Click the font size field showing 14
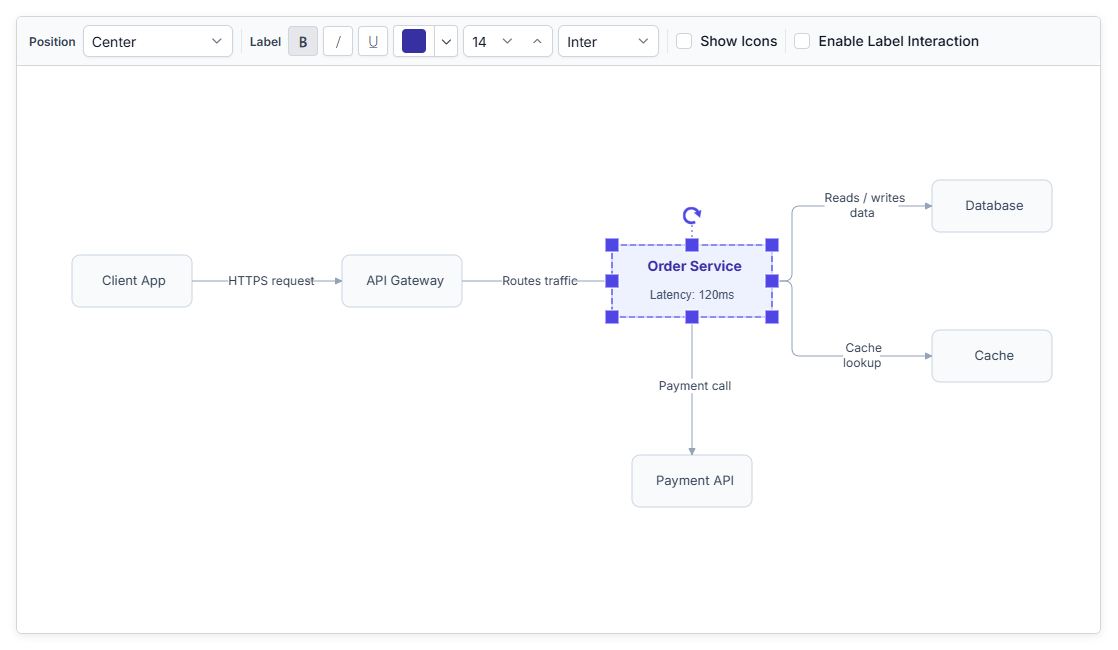Screen dimensions: 1118x650 tap(480, 42)
